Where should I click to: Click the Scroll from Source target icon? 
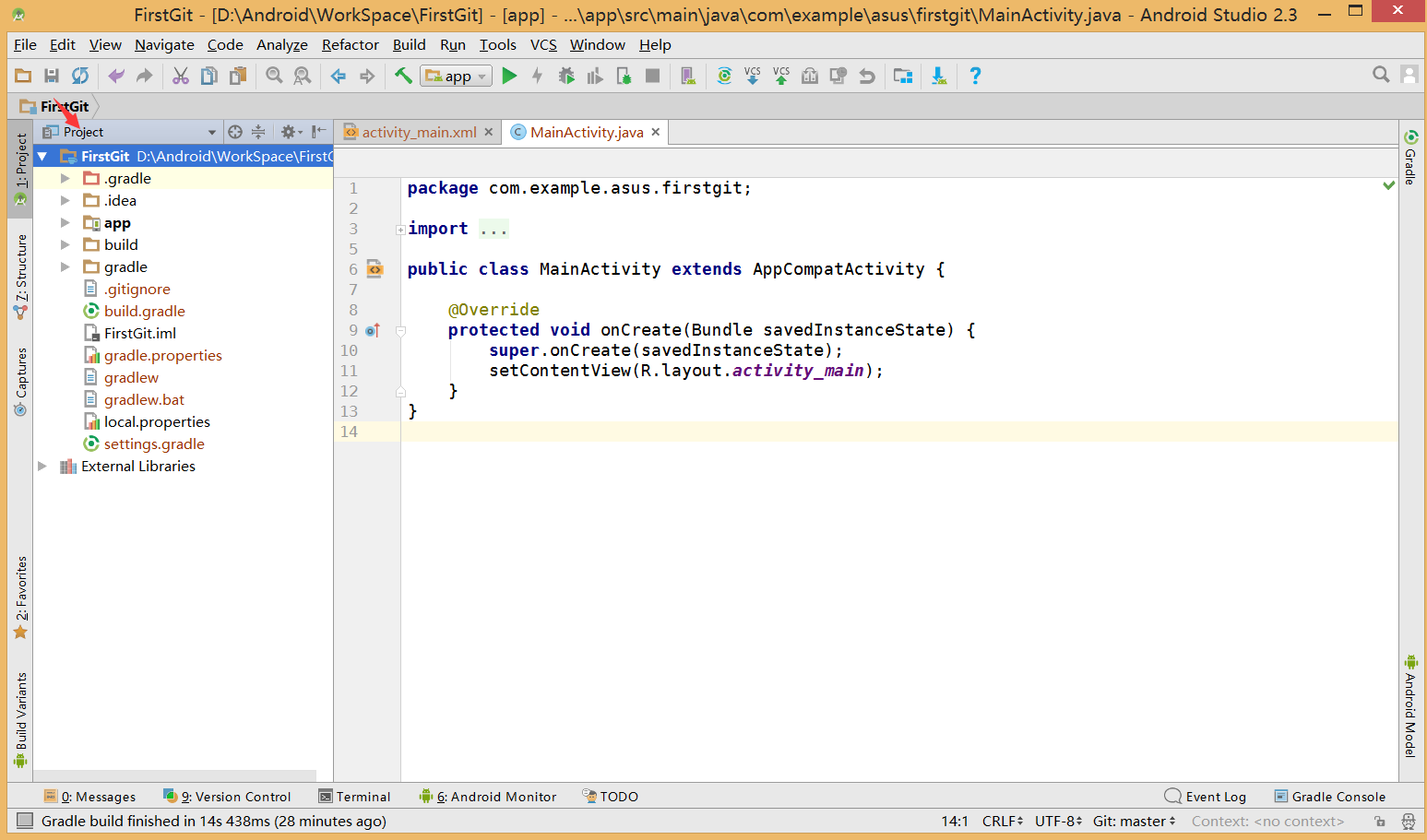(x=235, y=132)
